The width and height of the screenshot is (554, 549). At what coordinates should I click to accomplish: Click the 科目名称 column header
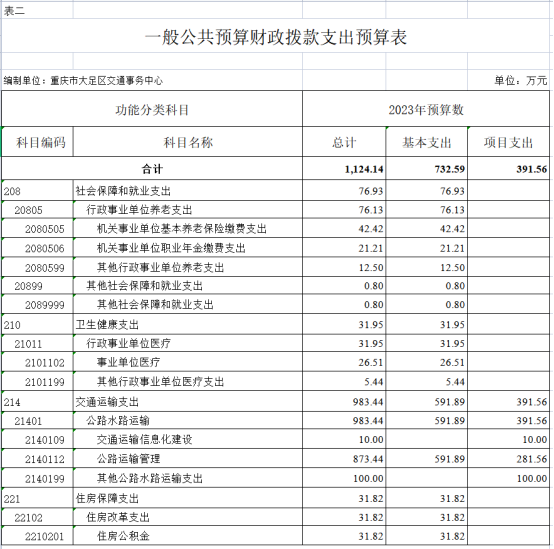pos(188,142)
